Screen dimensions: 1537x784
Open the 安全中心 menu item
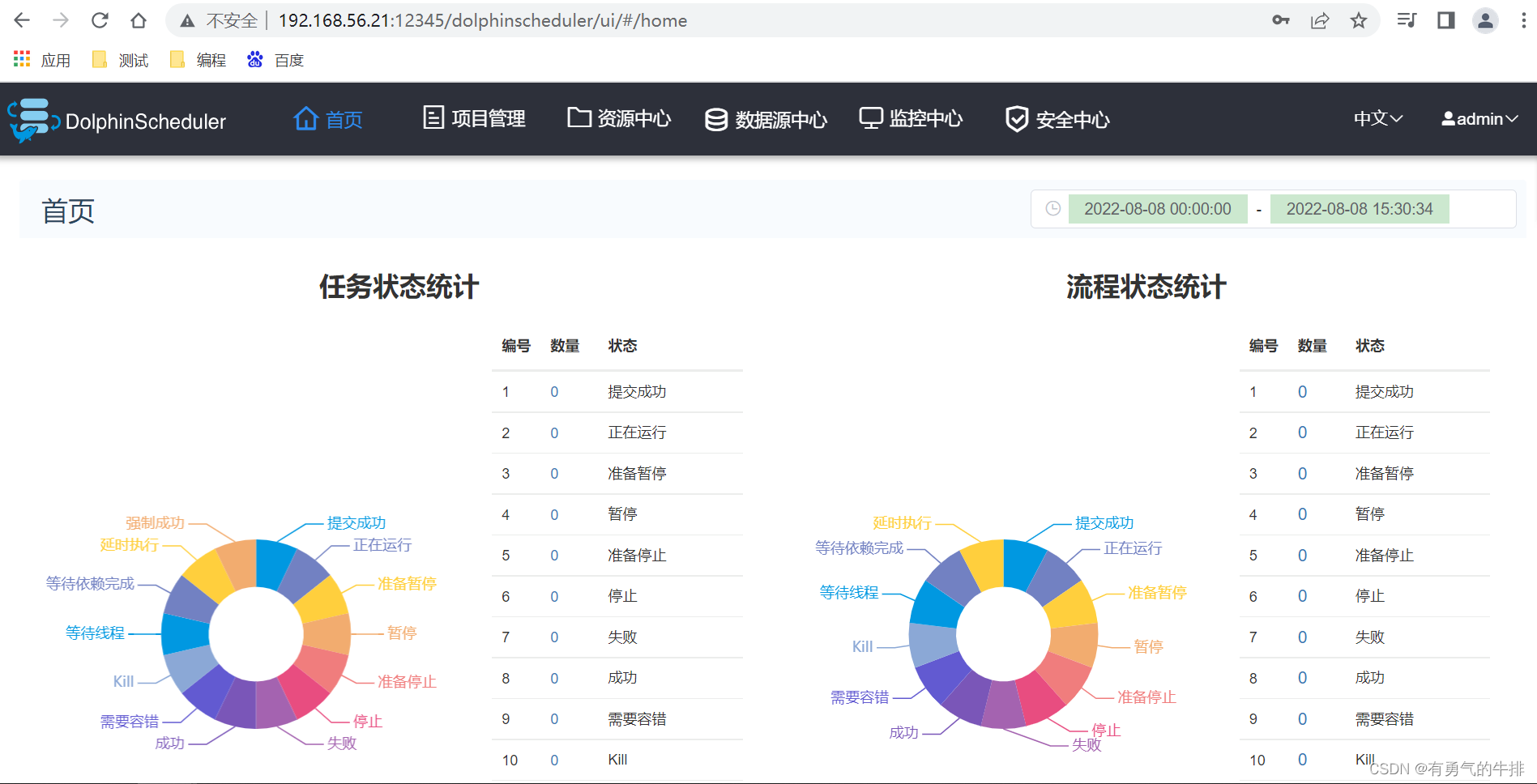click(1072, 118)
